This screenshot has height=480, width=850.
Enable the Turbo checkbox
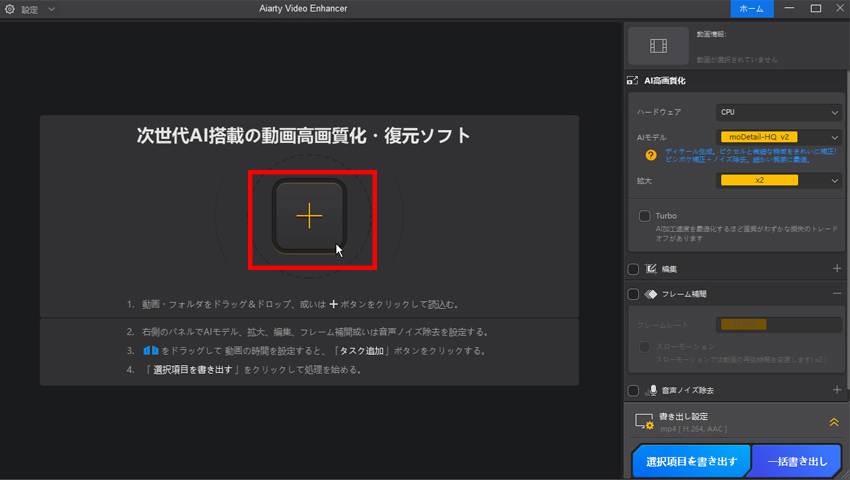(x=644, y=216)
